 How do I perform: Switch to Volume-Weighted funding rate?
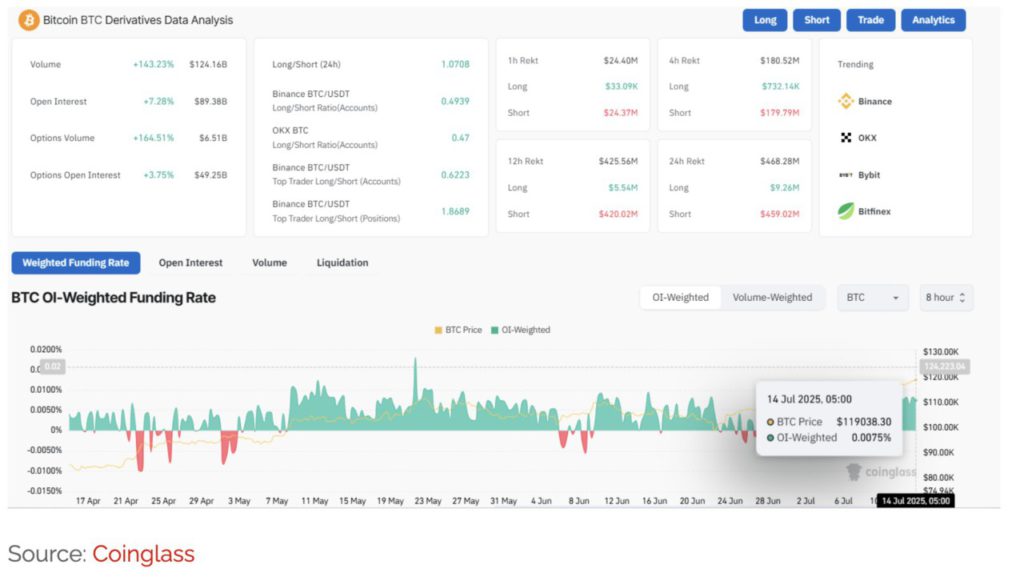773,297
